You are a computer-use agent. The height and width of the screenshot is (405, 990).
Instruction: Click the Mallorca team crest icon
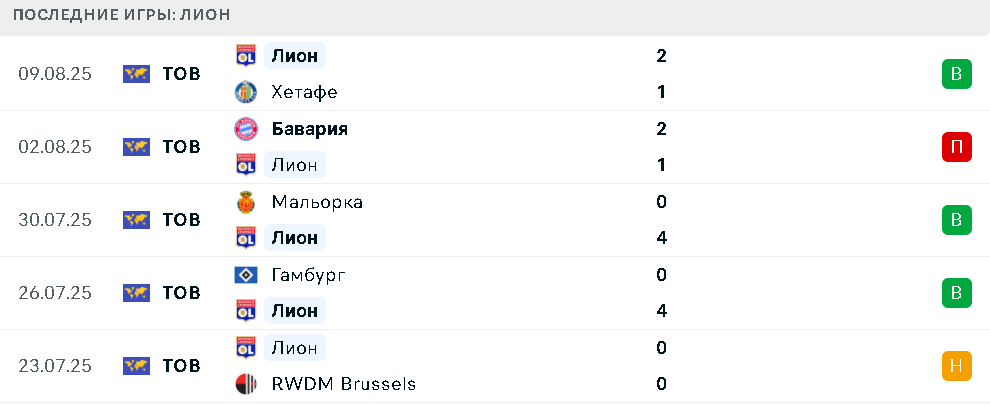click(246, 202)
